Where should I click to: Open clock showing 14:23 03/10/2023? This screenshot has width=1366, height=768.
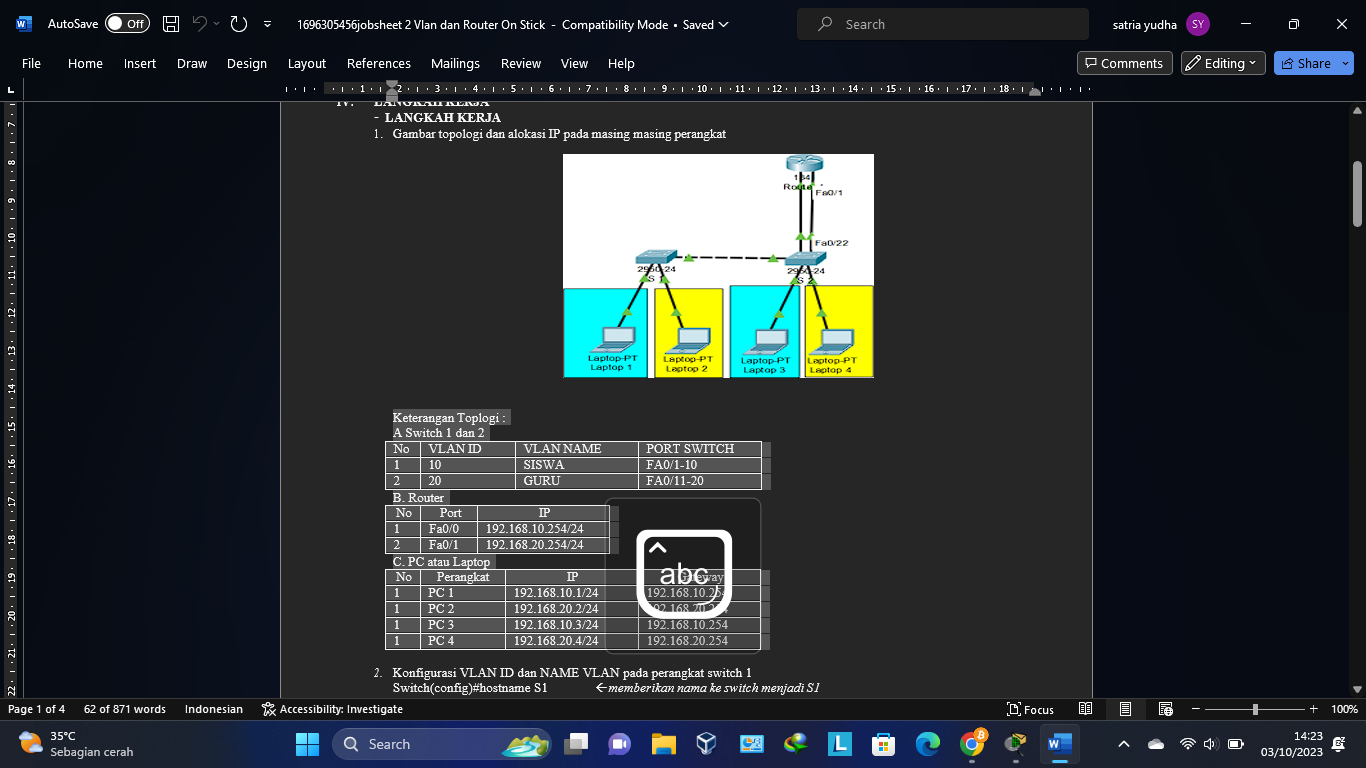[x=1292, y=744]
